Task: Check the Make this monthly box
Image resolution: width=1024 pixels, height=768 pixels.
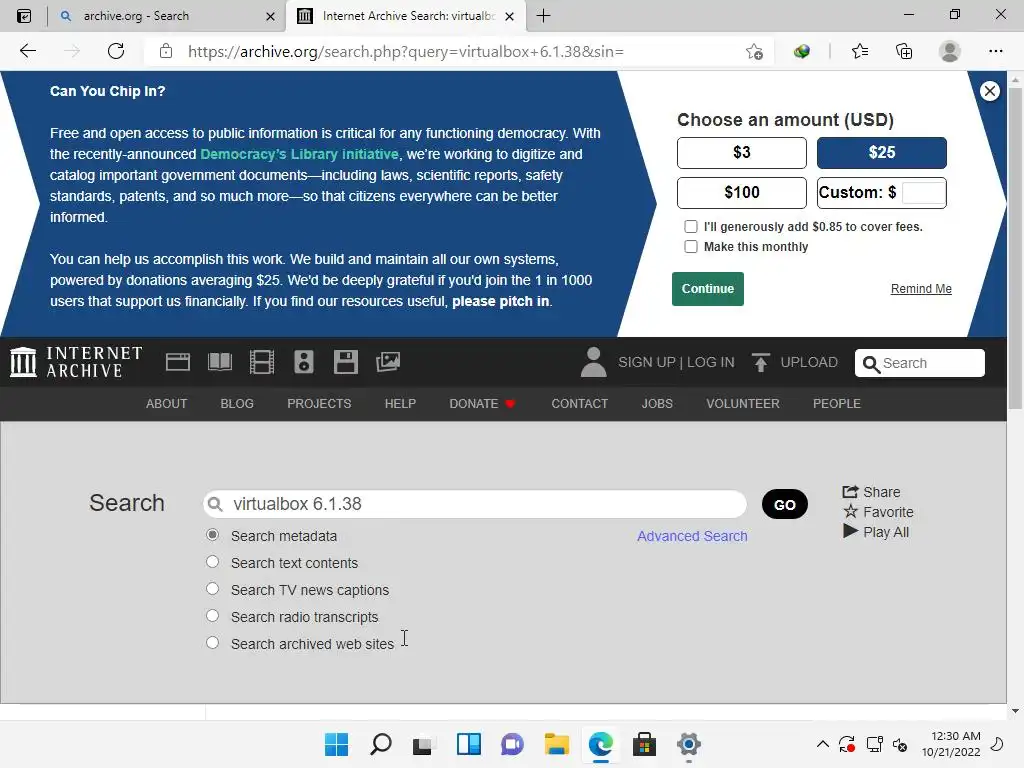Action: [x=691, y=247]
